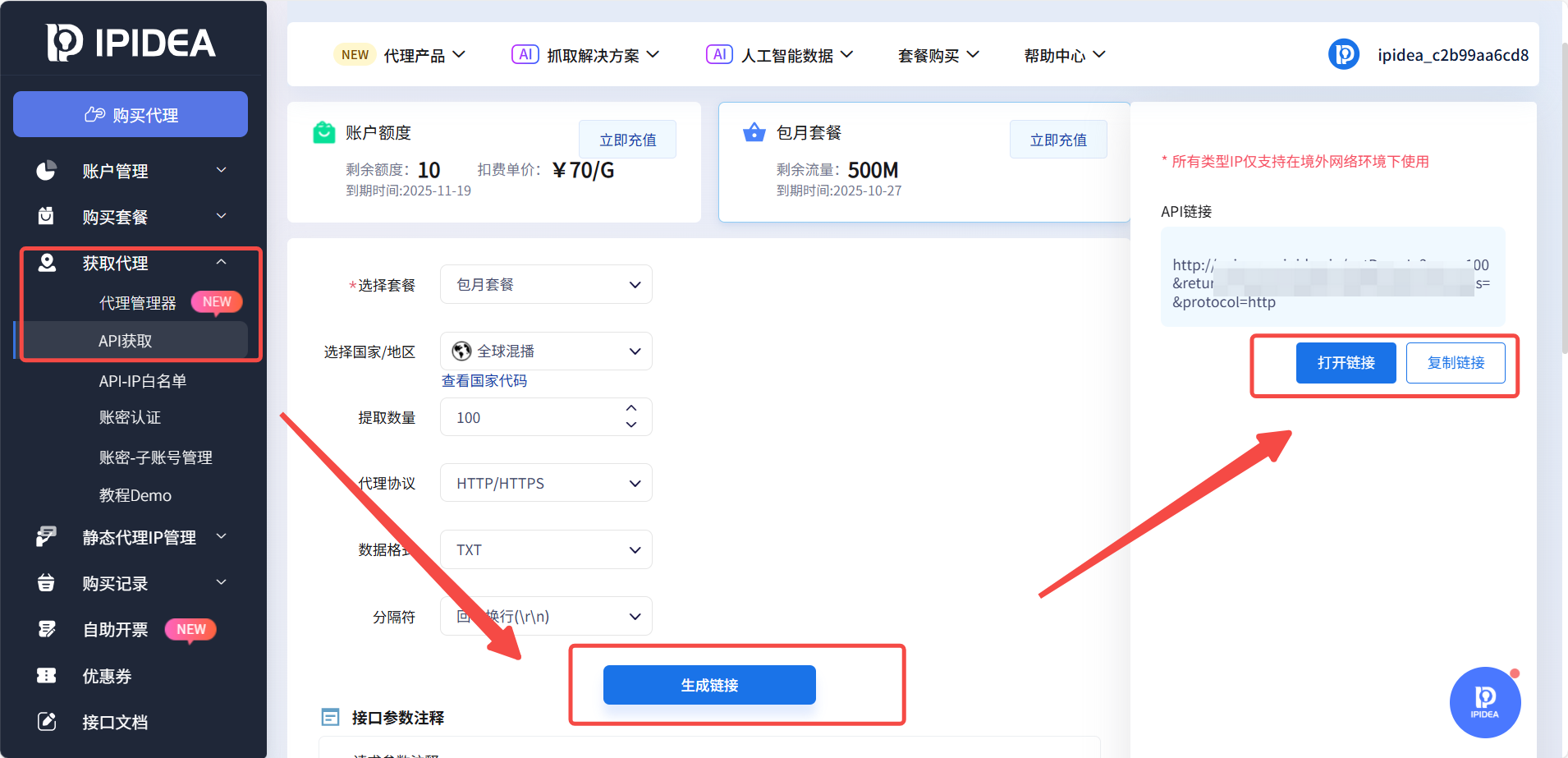Click the globe icon in 全球混播 field
This screenshot has height=758, width=1568.
462,351
